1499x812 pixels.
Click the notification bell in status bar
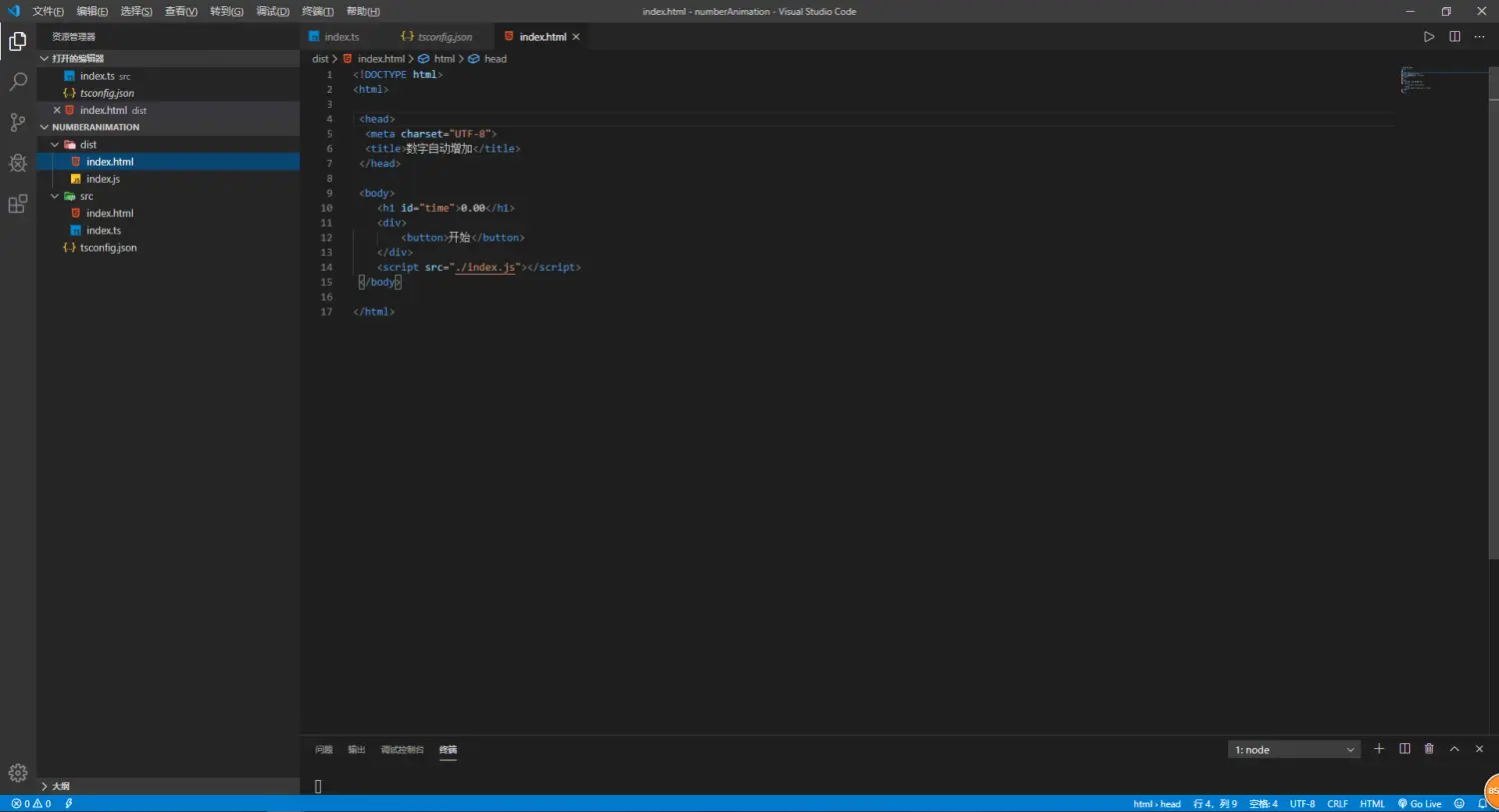coord(1482,804)
